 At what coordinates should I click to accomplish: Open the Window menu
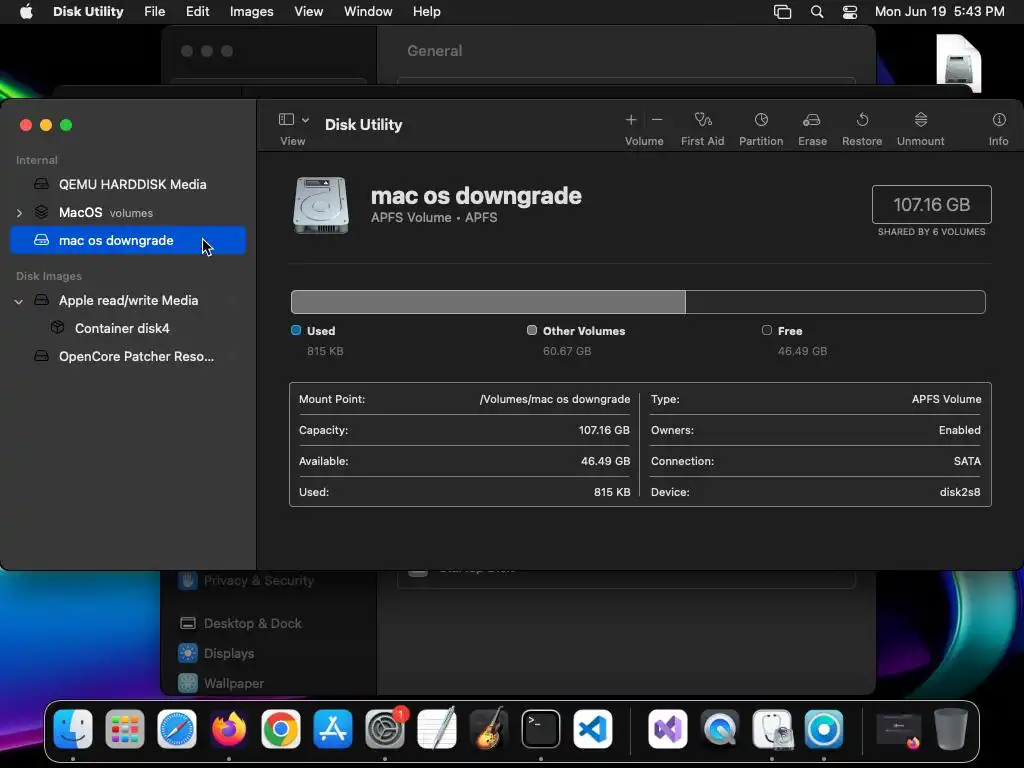[368, 12]
